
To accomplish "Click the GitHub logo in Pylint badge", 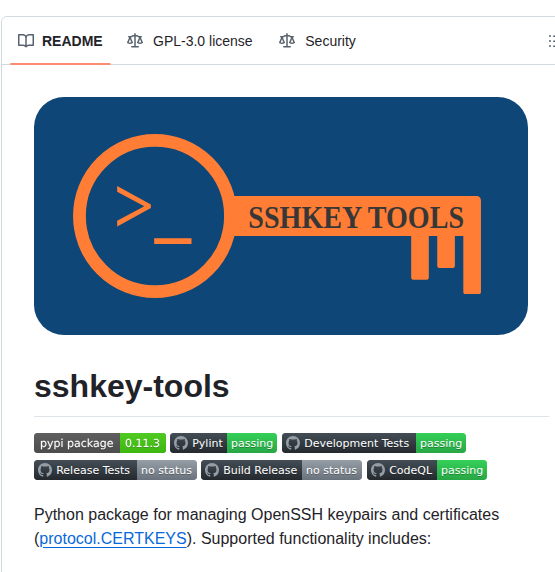I will [x=181, y=443].
